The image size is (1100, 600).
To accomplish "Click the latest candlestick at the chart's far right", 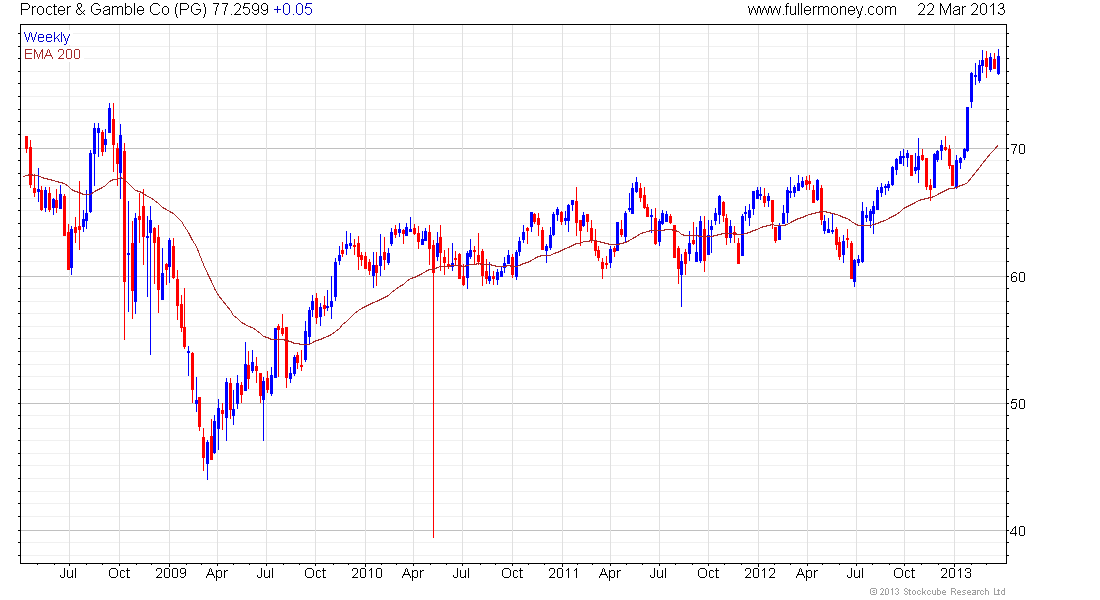I will coord(998,62).
